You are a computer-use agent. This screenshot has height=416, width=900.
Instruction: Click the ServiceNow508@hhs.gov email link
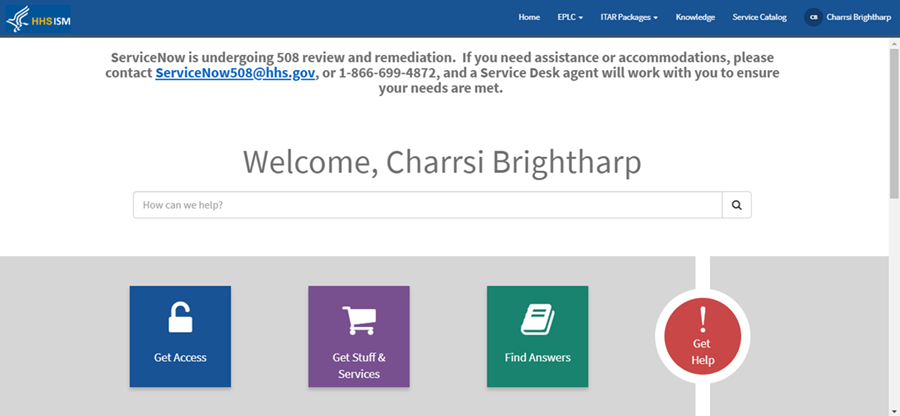(236, 73)
